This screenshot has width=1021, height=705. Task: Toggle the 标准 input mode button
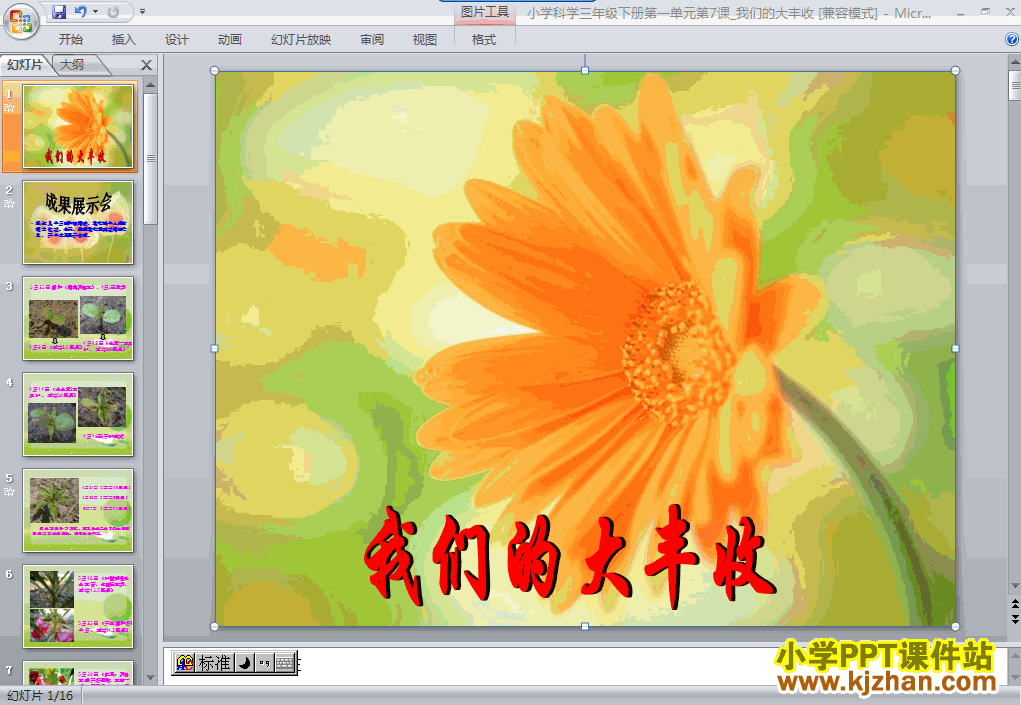214,663
